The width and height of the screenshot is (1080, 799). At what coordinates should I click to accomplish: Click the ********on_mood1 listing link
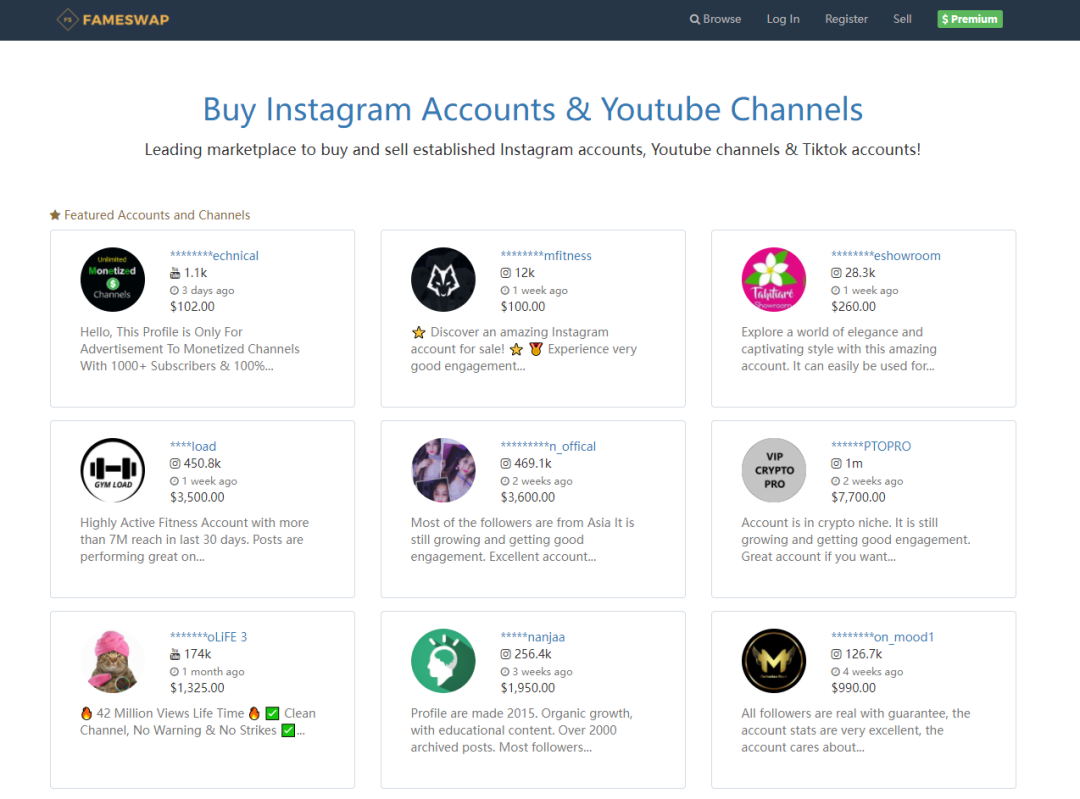click(882, 637)
